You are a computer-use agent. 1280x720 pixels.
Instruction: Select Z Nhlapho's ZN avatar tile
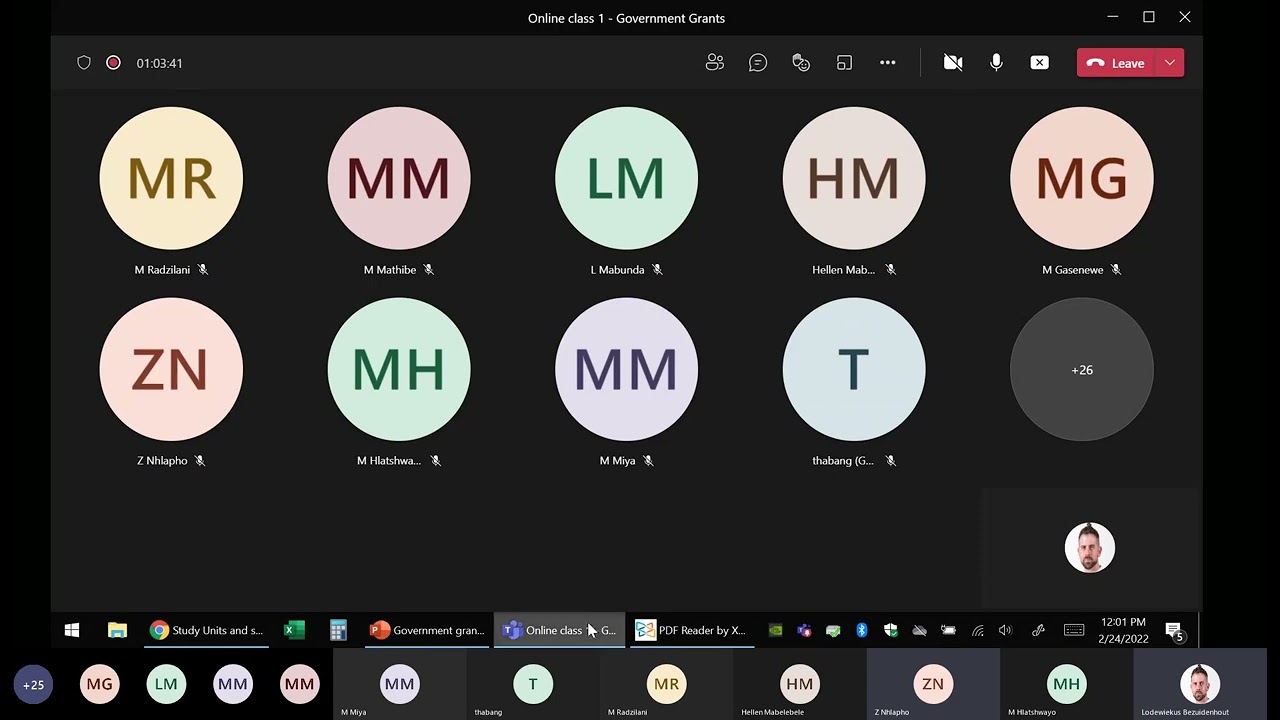171,369
